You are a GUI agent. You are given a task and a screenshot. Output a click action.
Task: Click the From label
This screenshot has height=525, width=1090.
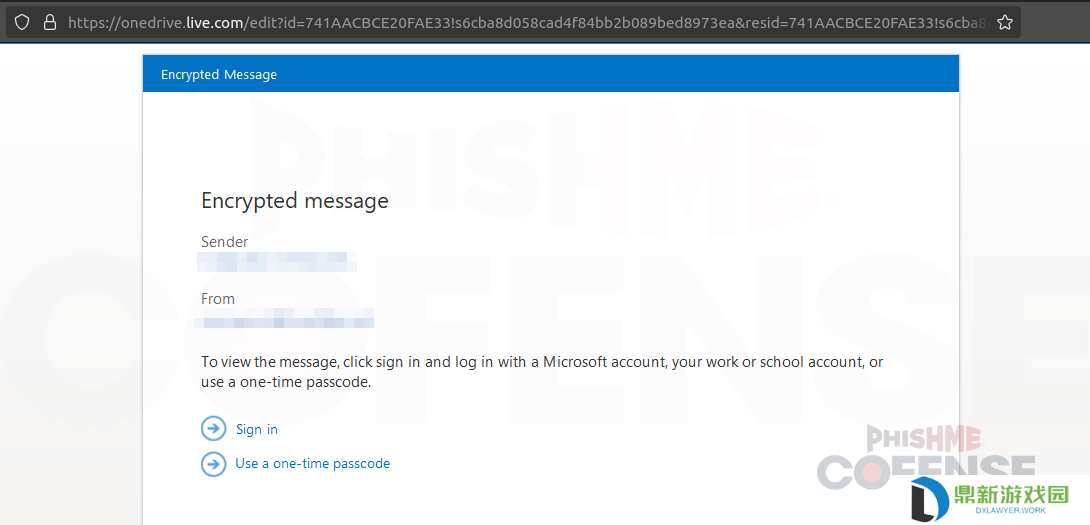pos(218,299)
